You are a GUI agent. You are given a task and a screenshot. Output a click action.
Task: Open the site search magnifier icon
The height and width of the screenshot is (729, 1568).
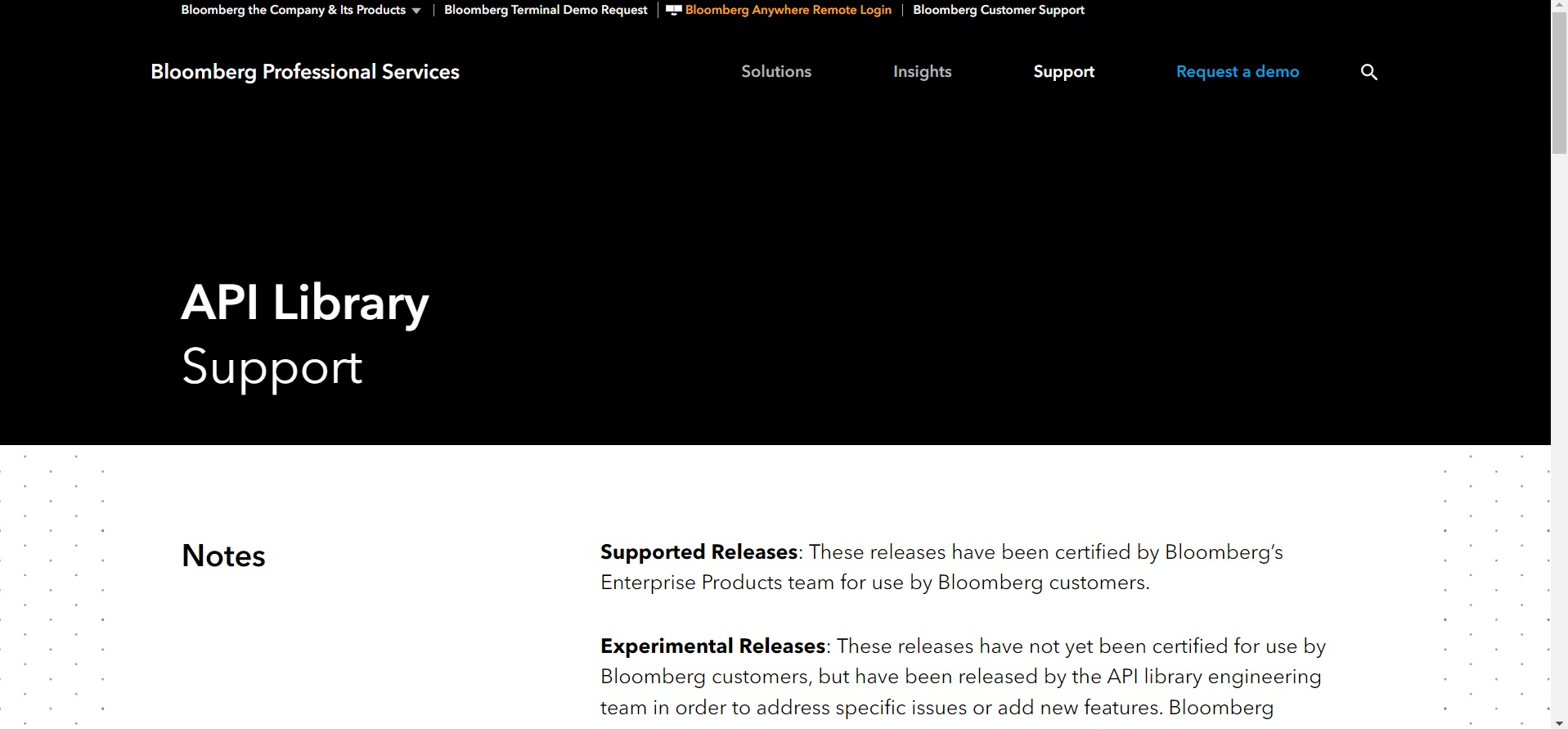click(1368, 72)
